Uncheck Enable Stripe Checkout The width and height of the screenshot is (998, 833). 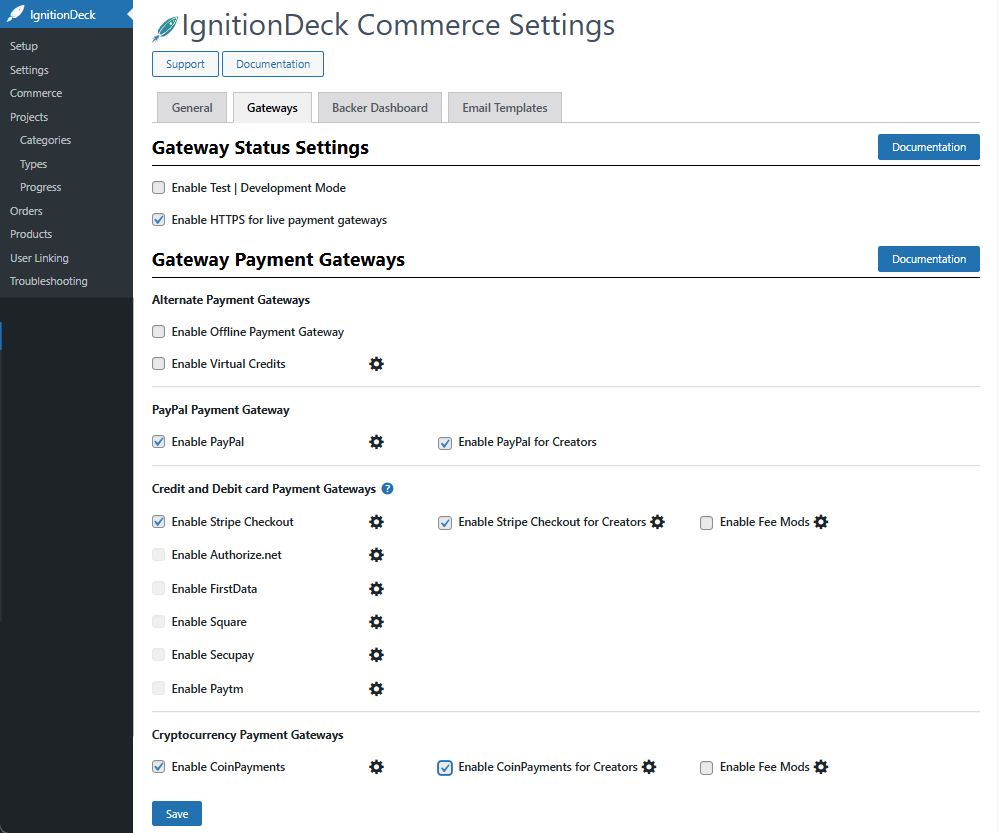pyautogui.click(x=158, y=522)
